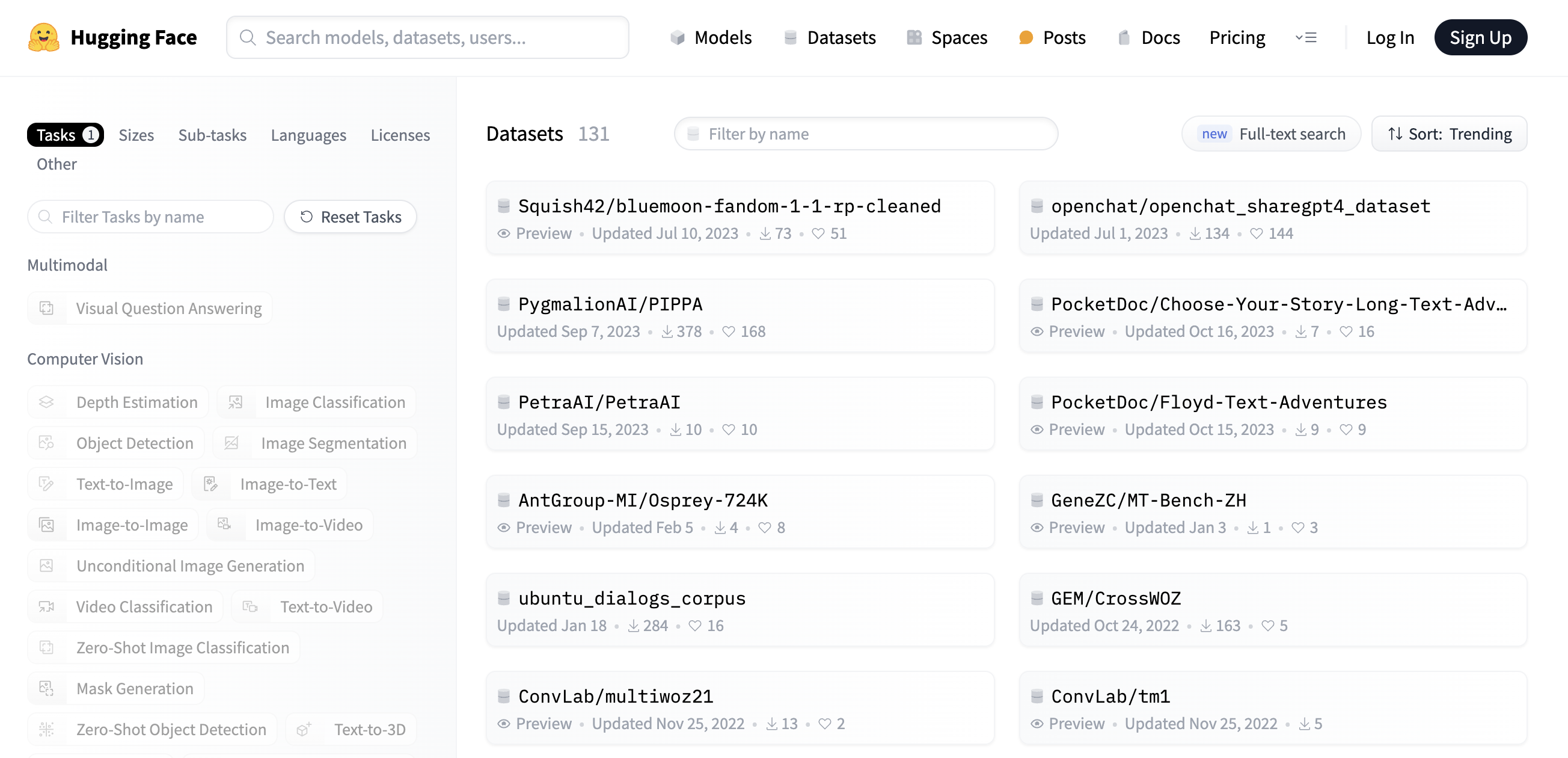Click the Log In link
1568x758 pixels.
click(x=1389, y=38)
